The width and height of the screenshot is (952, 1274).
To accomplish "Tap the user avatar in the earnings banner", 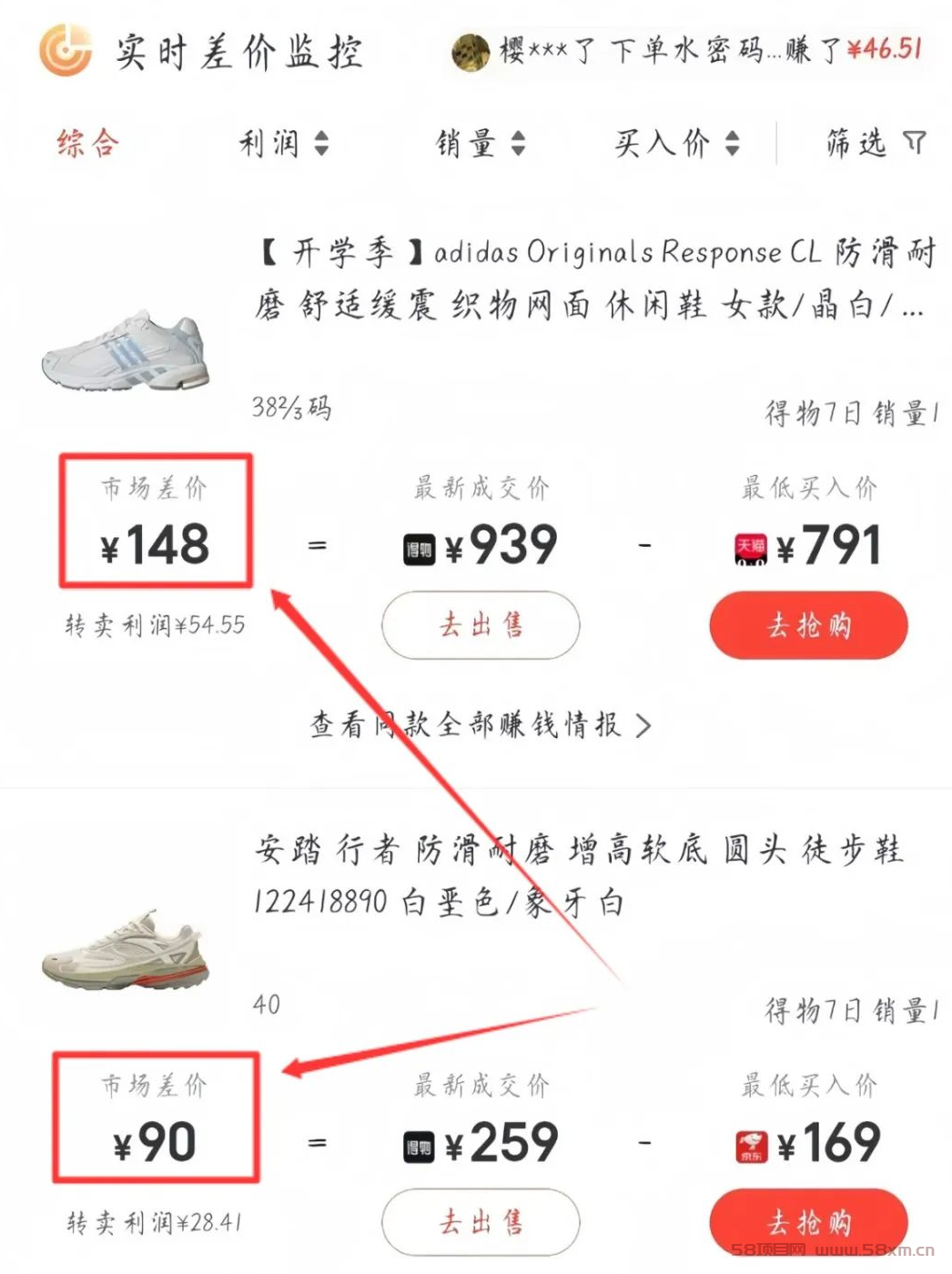I will tap(471, 51).
